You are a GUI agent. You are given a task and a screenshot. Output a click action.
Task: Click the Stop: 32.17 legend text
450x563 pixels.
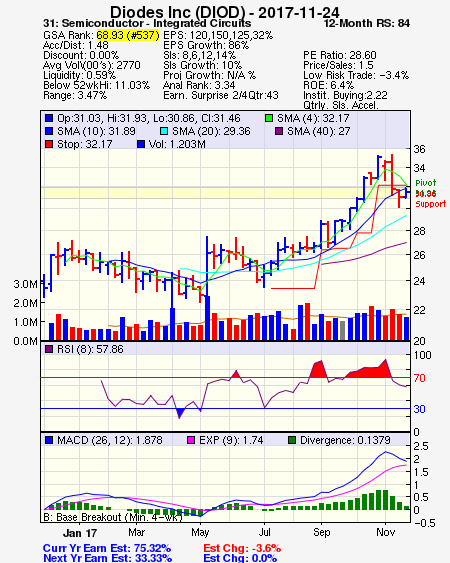click(x=85, y=144)
